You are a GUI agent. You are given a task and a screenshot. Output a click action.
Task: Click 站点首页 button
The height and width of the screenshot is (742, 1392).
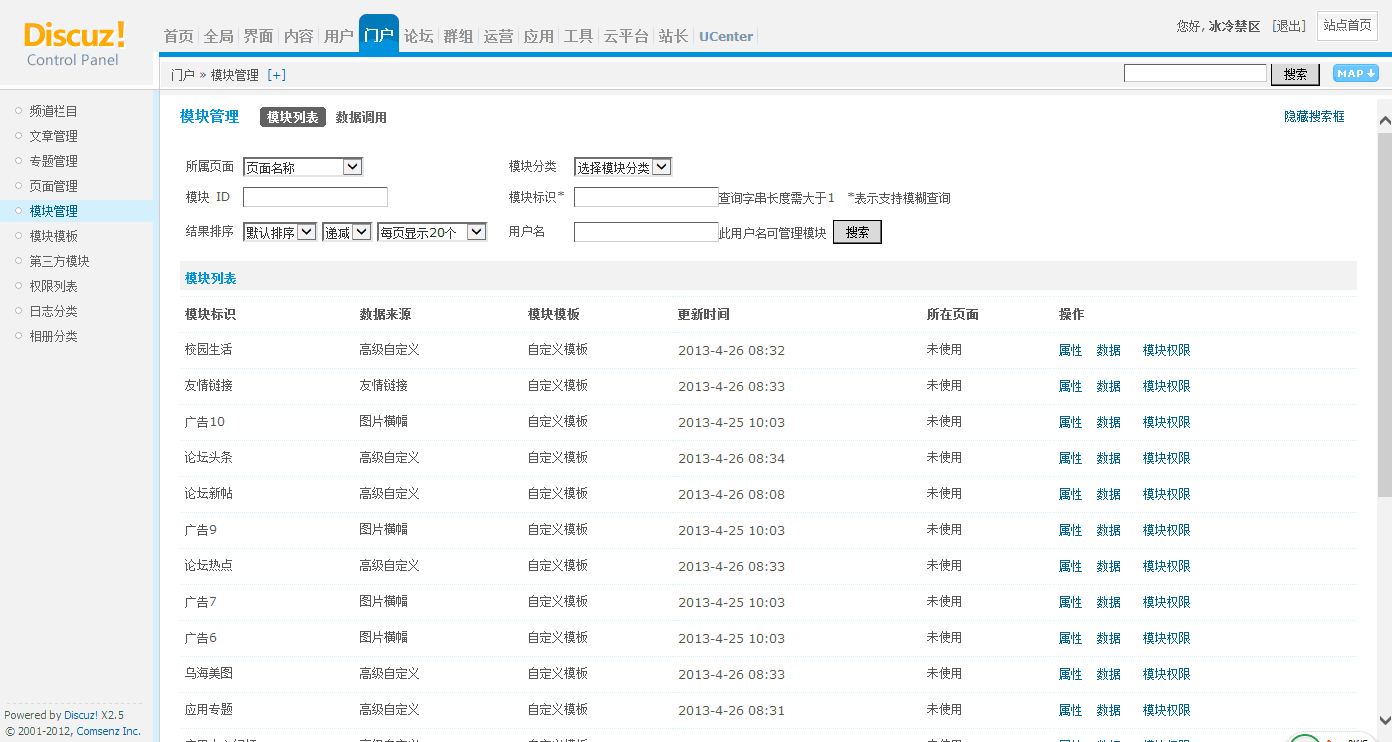pyautogui.click(x=1347, y=26)
